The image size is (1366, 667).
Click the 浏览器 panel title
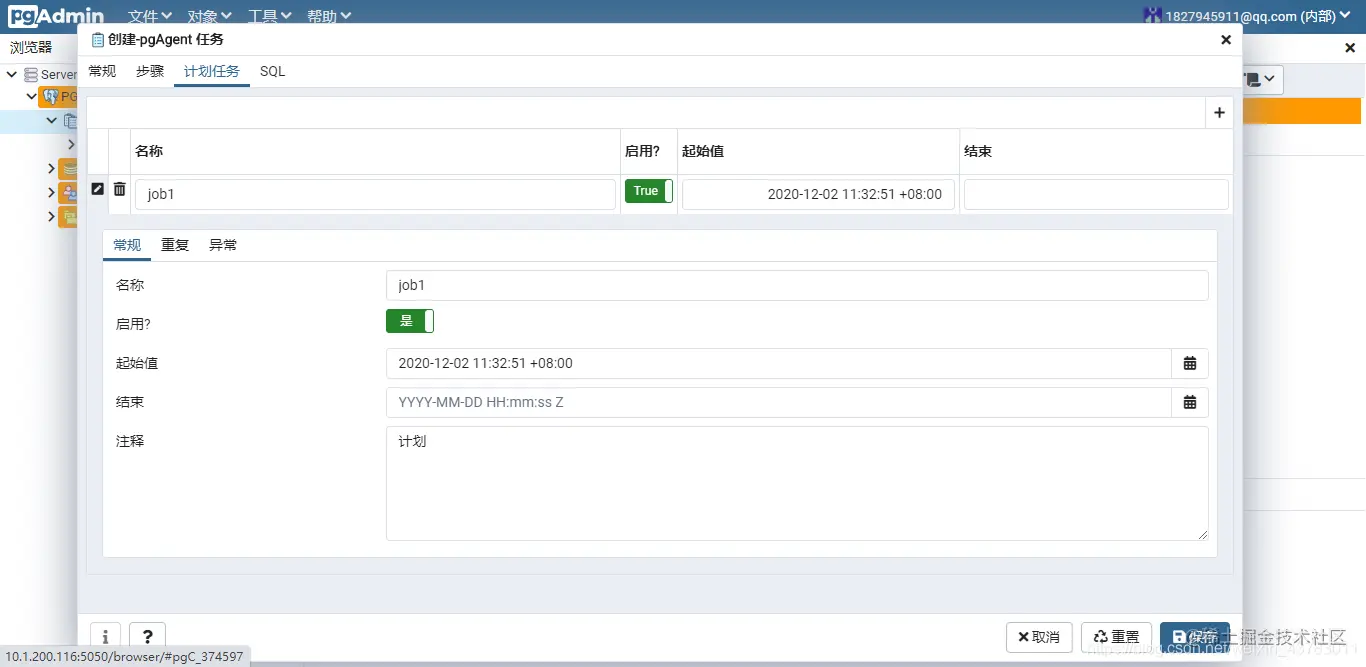coord(31,47)
